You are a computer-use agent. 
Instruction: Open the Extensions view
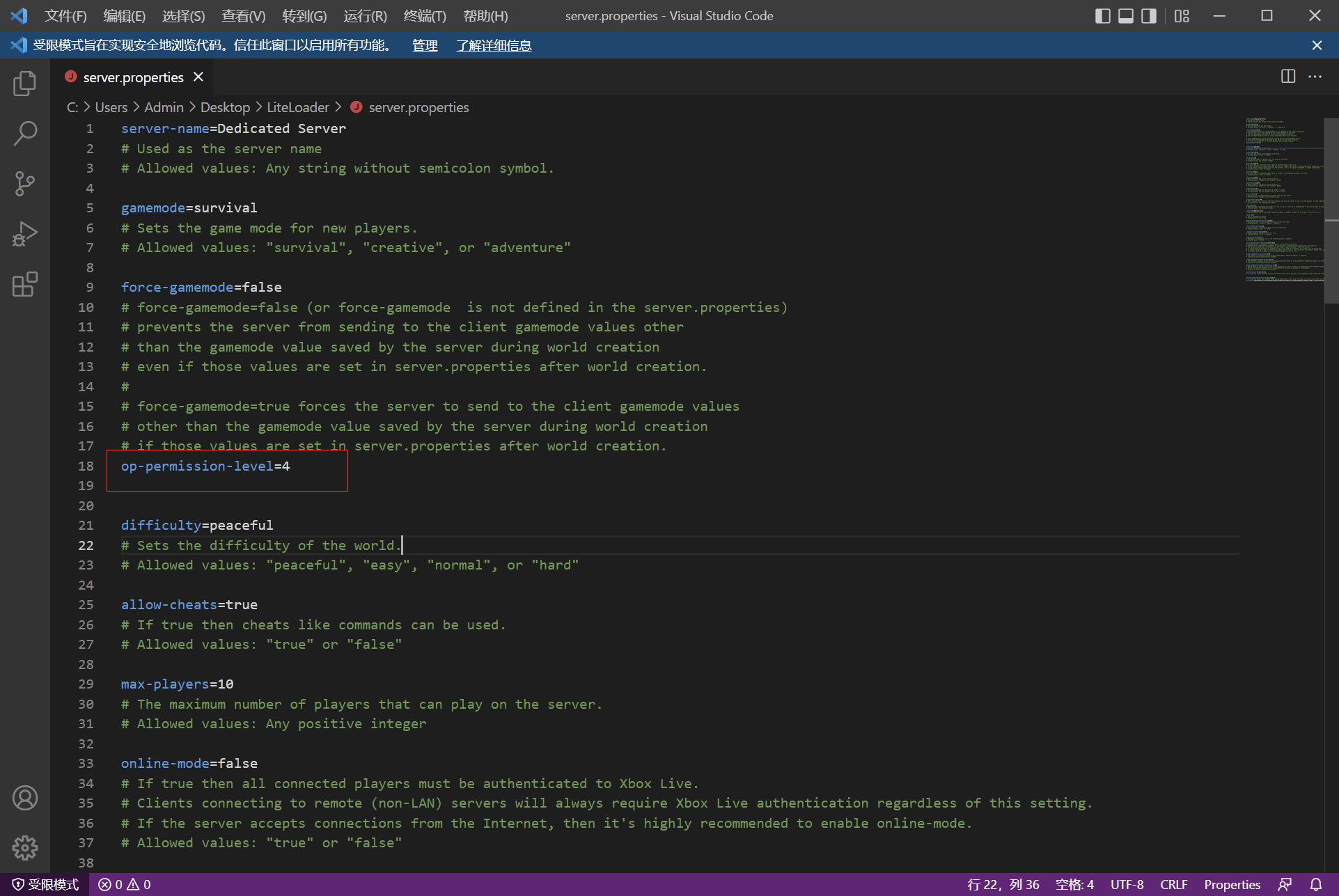[x=25, y=284]
